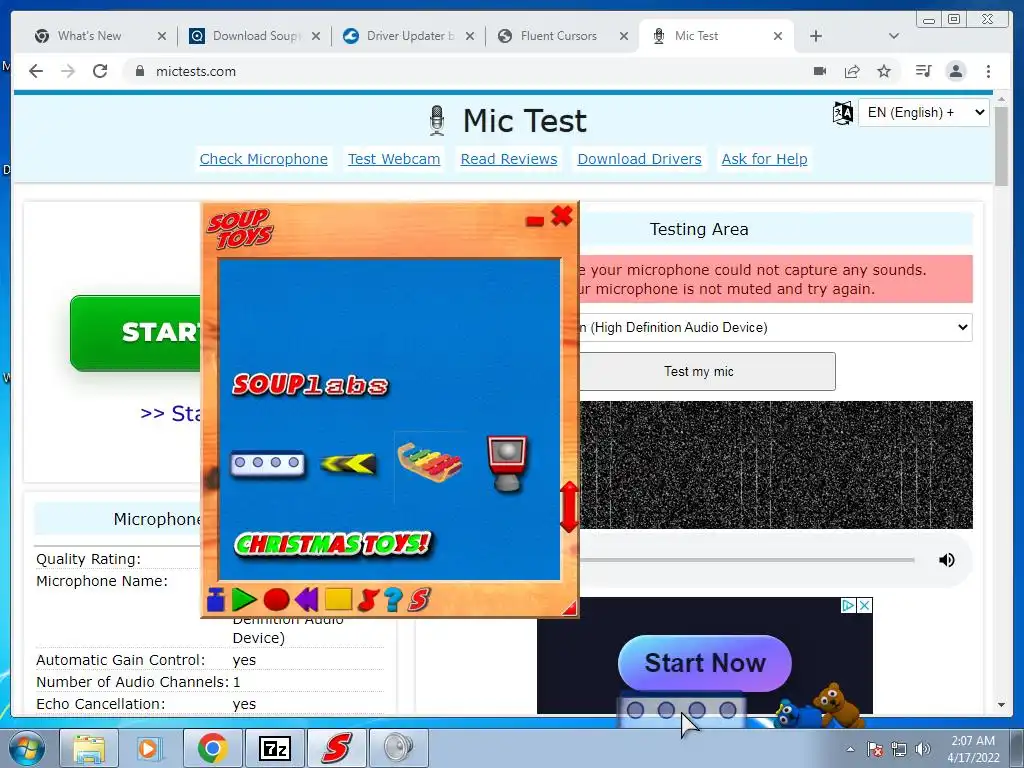Click the red S icon in the Soup Toys toolbar

tap(419, 599)
